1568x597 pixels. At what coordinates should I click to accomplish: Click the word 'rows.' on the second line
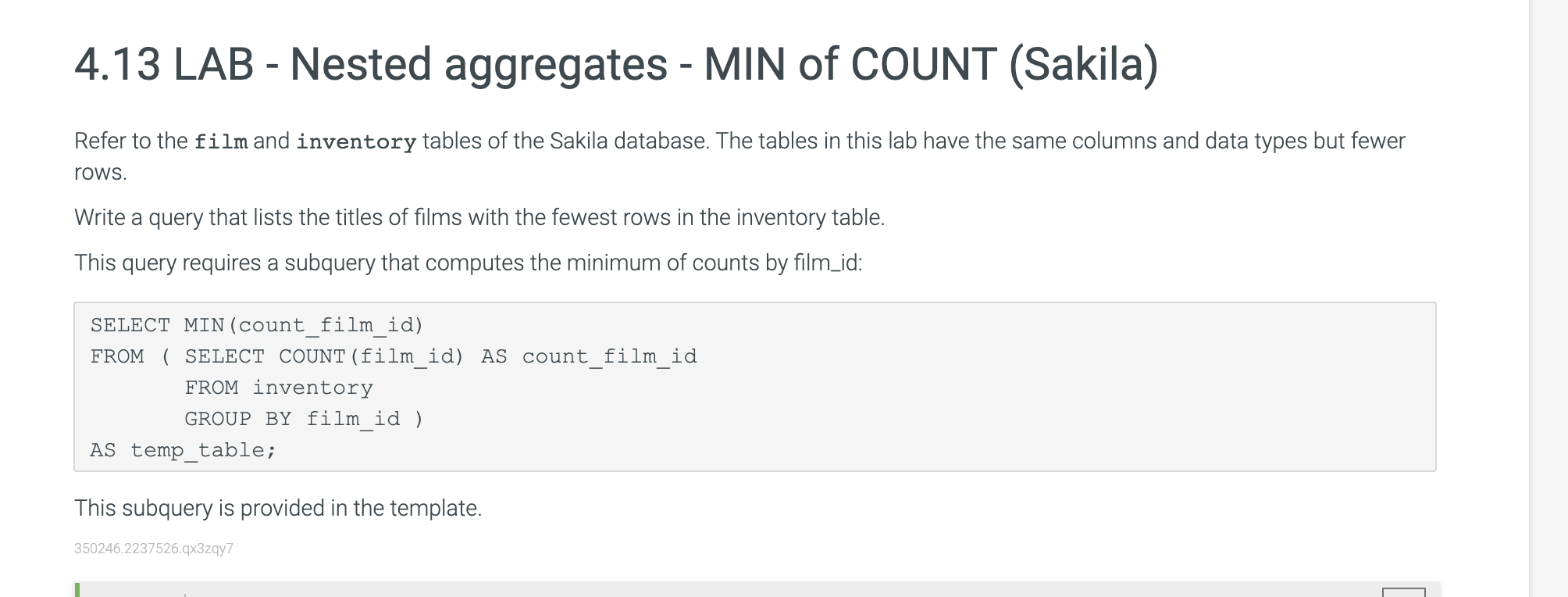click(x=101, y=173)
